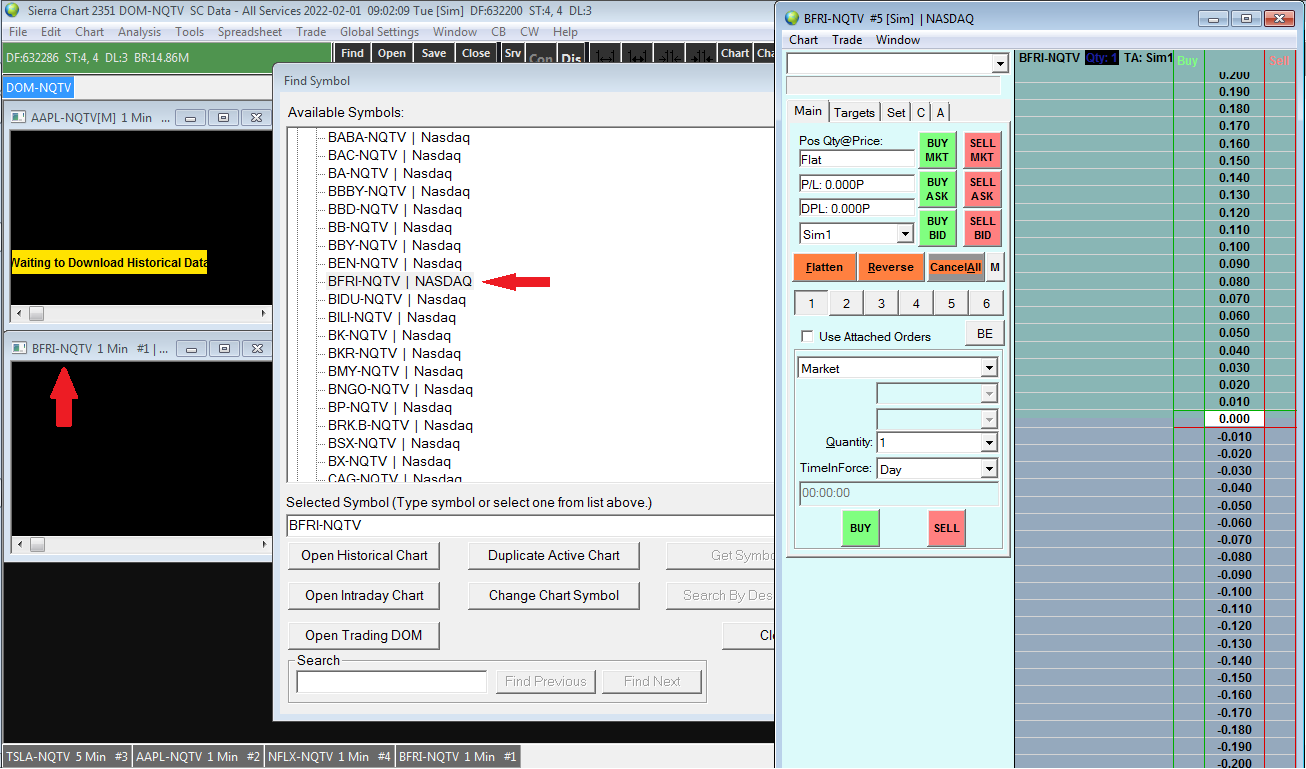Select BFRI-NQTV | NASDAQ in symbol list
Screen dimensions: 1306x769
[400, 282]
